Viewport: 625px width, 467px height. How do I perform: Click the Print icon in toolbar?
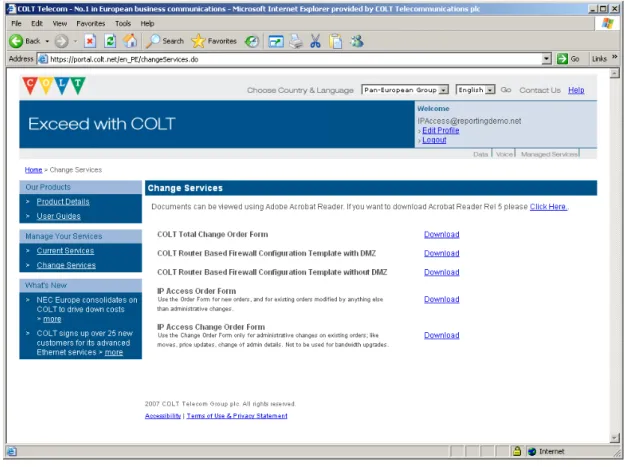296,41
